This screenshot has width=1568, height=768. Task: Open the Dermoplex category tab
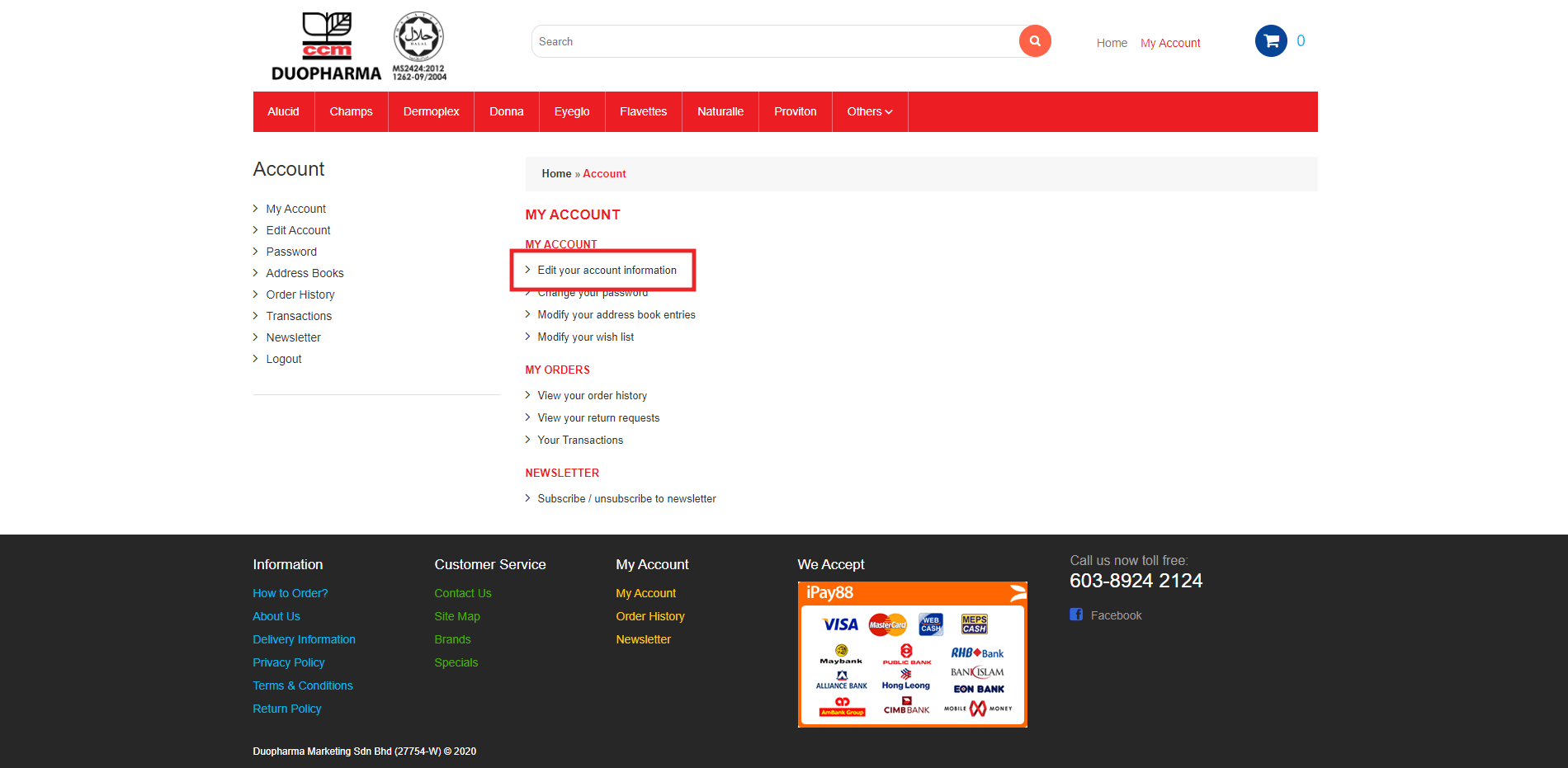(x=431, y=111)
